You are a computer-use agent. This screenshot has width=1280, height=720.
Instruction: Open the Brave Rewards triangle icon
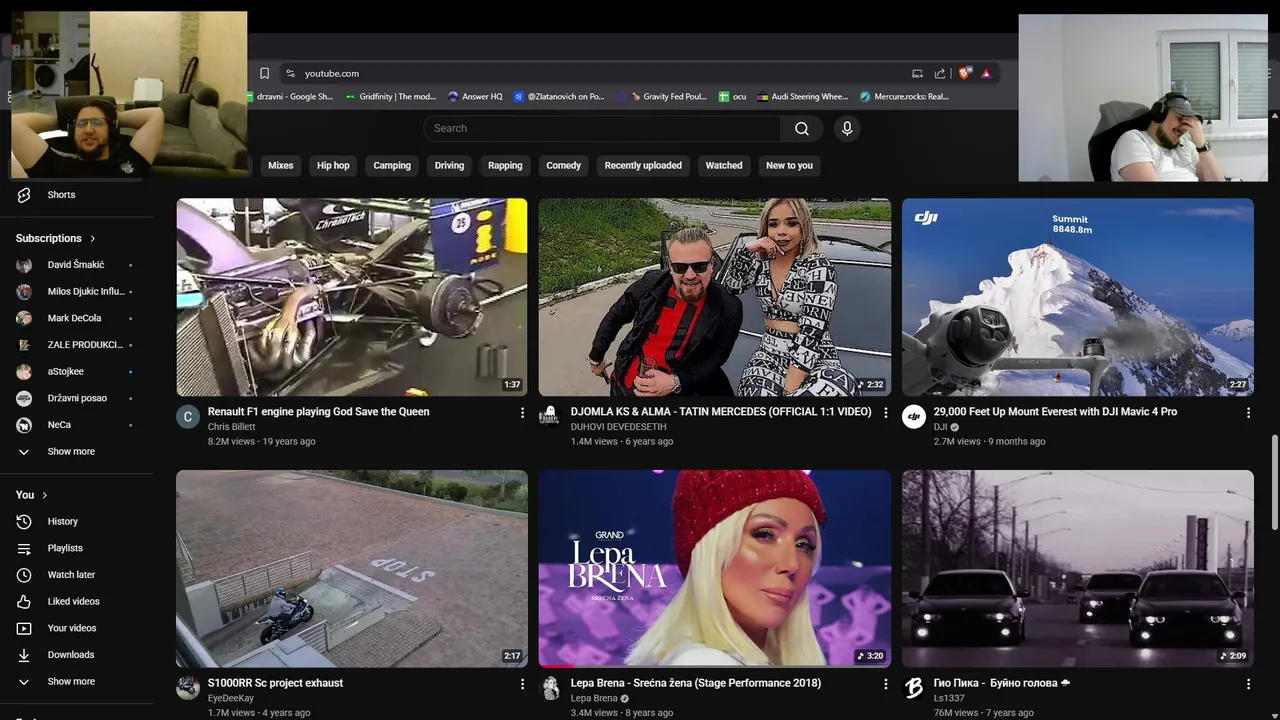[x=986, y=73]
